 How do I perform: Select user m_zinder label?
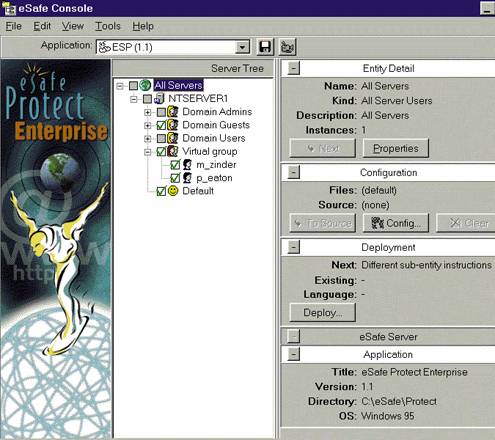pyautogui.click(x=216, y=165)
